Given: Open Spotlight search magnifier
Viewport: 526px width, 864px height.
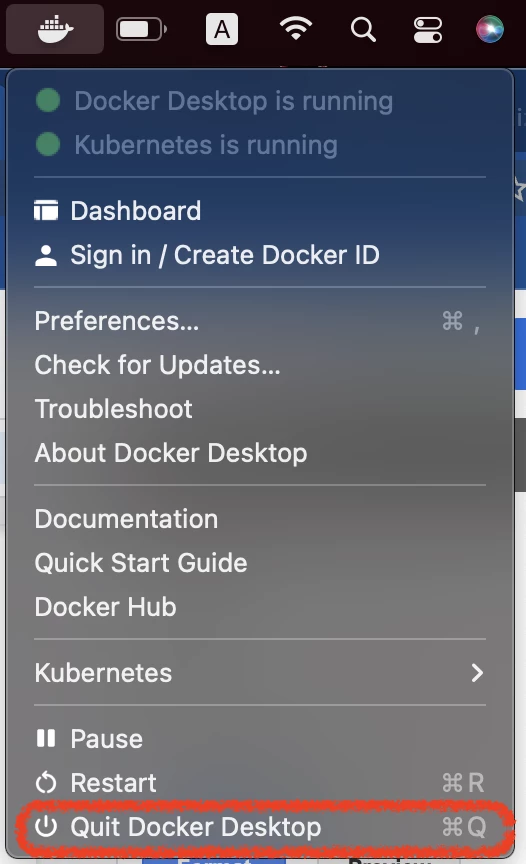Looking at the screenshot, I should (x=363, y=29).
